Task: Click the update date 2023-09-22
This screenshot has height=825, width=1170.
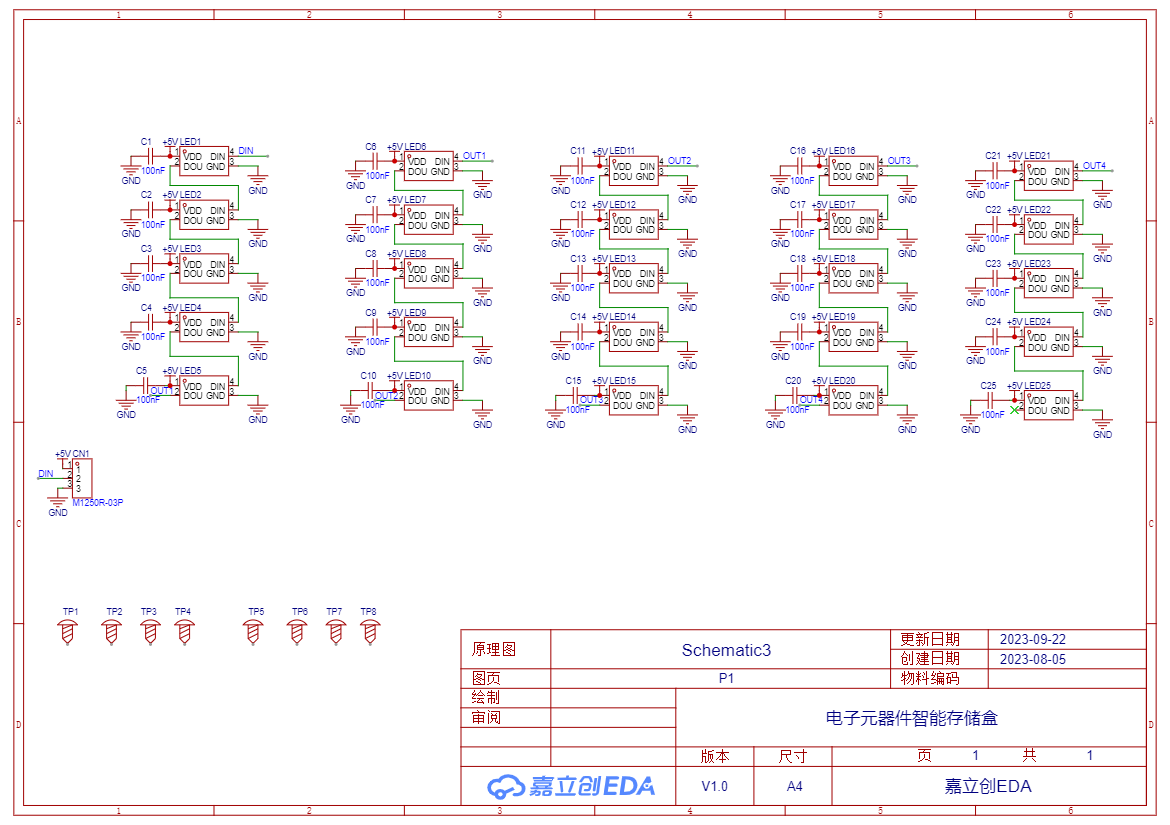Action: [x=1033, y=639]
